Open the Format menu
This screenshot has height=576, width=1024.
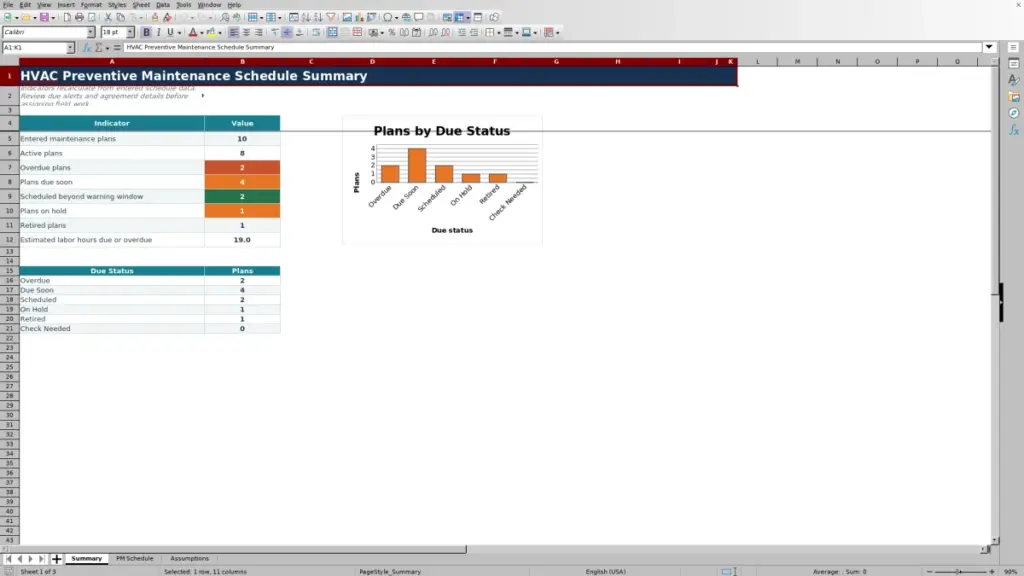91,5
